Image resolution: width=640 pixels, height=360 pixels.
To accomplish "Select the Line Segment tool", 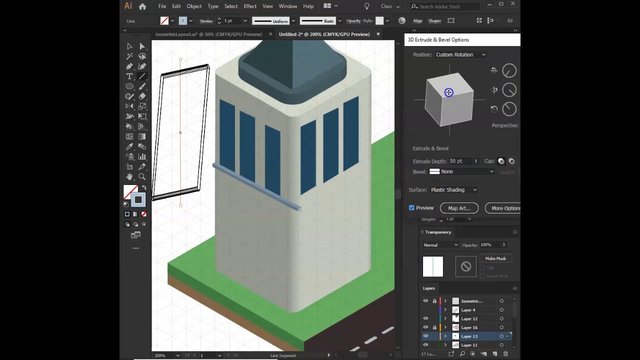I will coord(142,76).
